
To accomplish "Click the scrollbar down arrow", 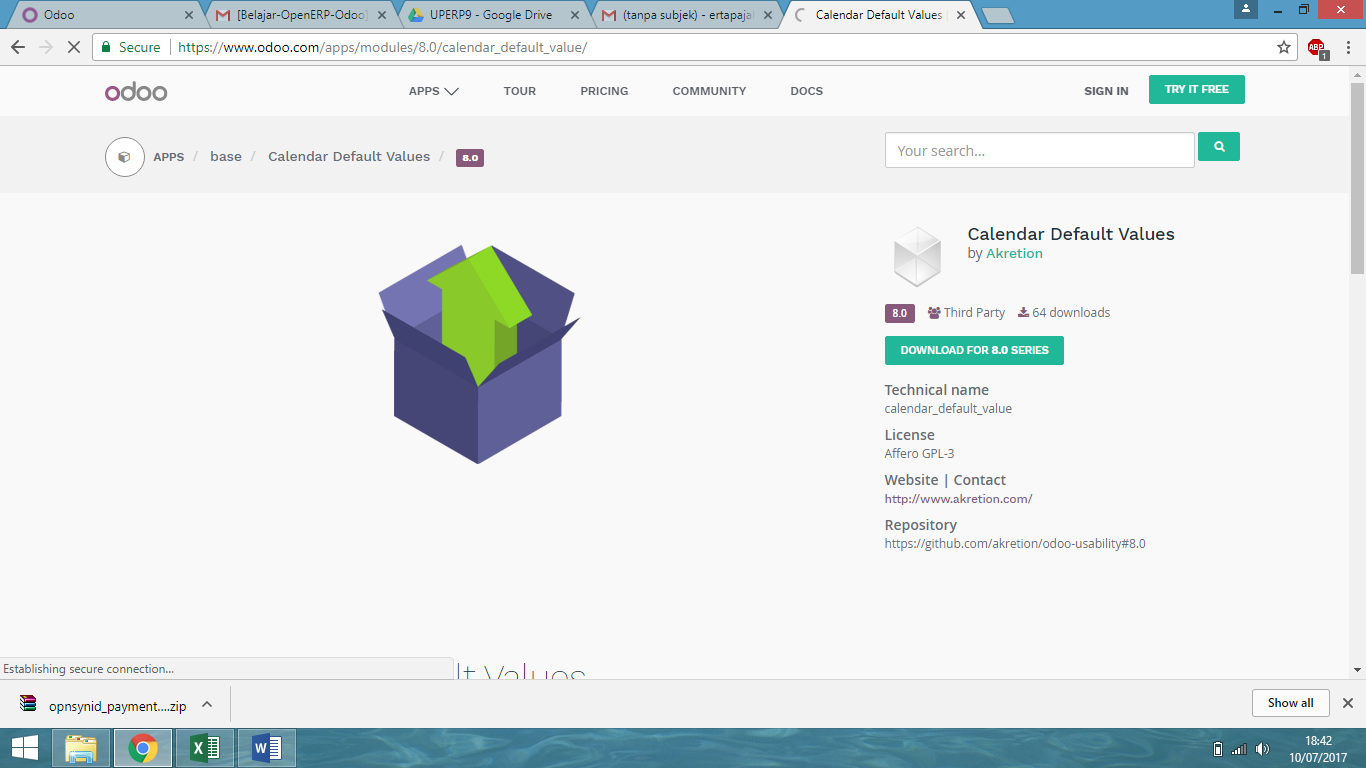I will pyautogui.click(x=1357, y=670).
